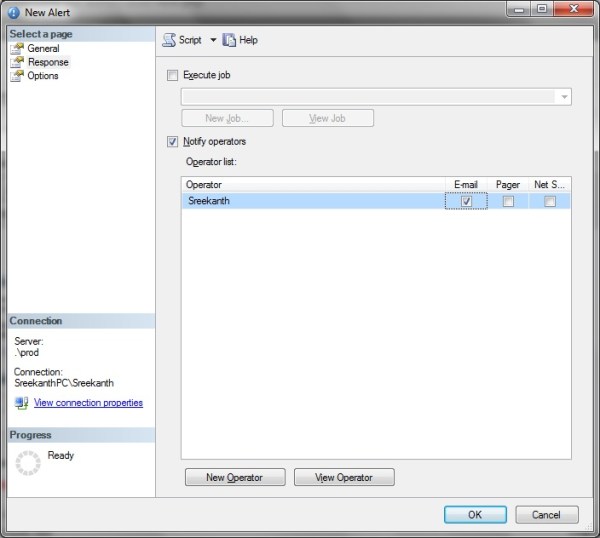Select the Sreekanth operator row

(300, 201)
